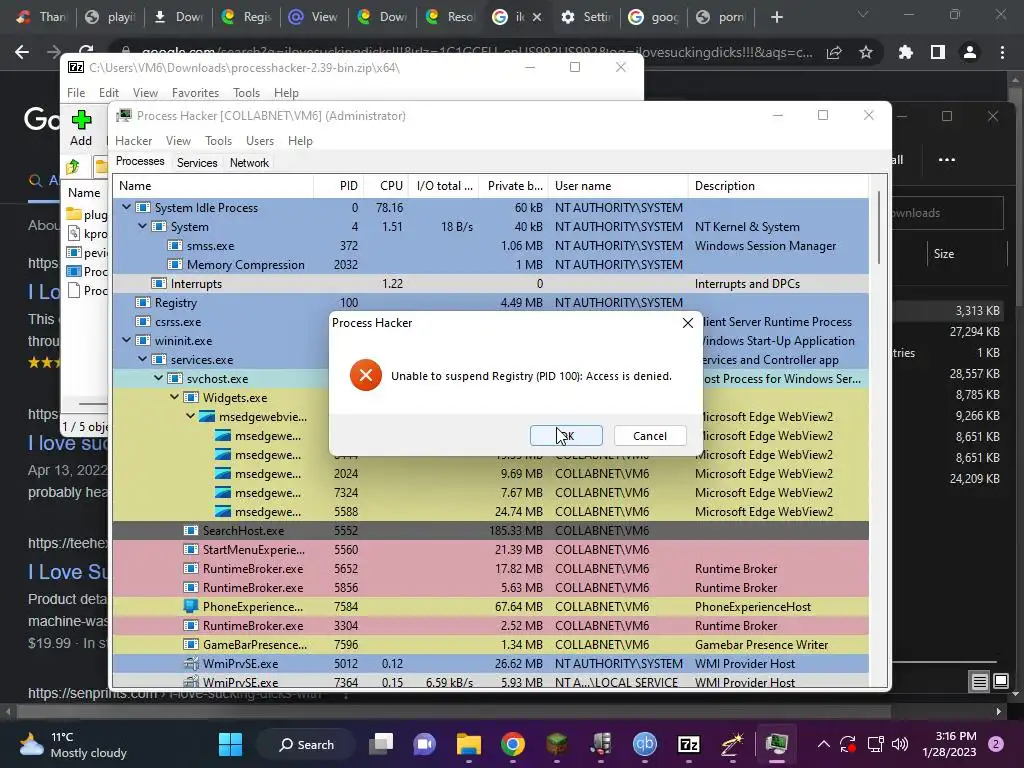Collapse the wininit.exe tree node
Image resolution: width=1024 pixels, height=768 pixels.
(127, 340)
